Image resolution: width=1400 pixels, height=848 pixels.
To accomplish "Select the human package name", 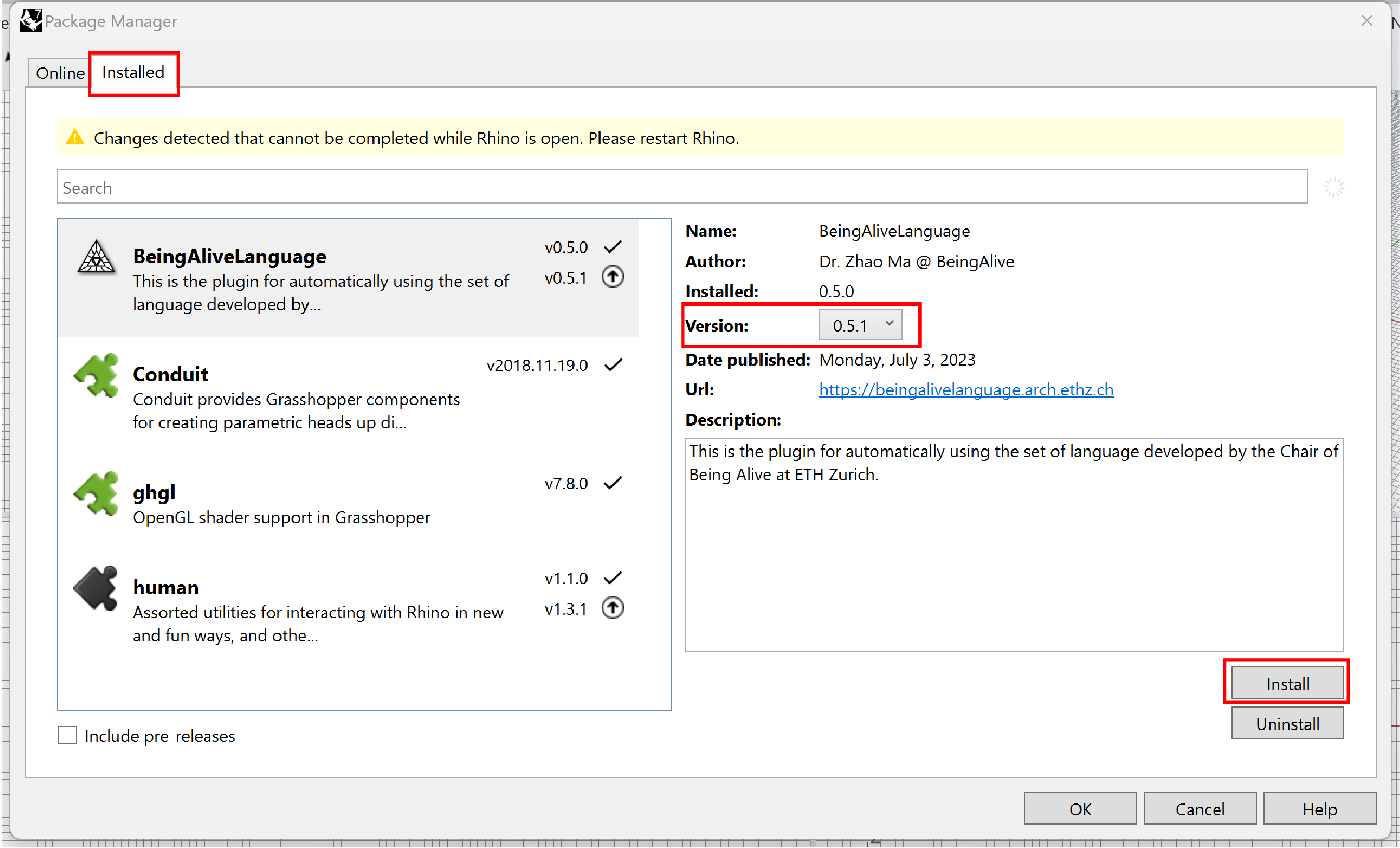I will click(x=165, y=587).
